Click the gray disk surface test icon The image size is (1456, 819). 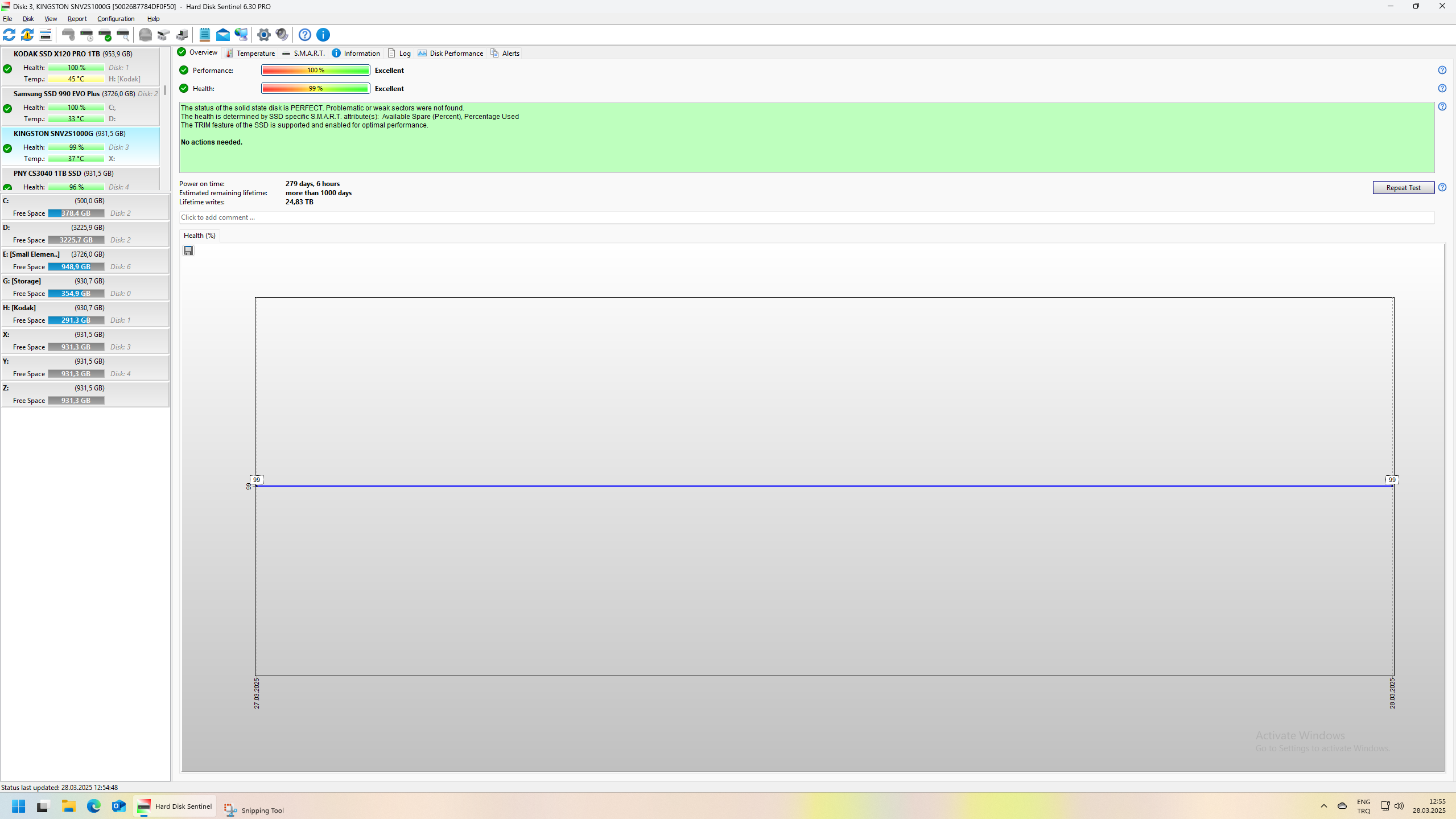pos(146,35)
